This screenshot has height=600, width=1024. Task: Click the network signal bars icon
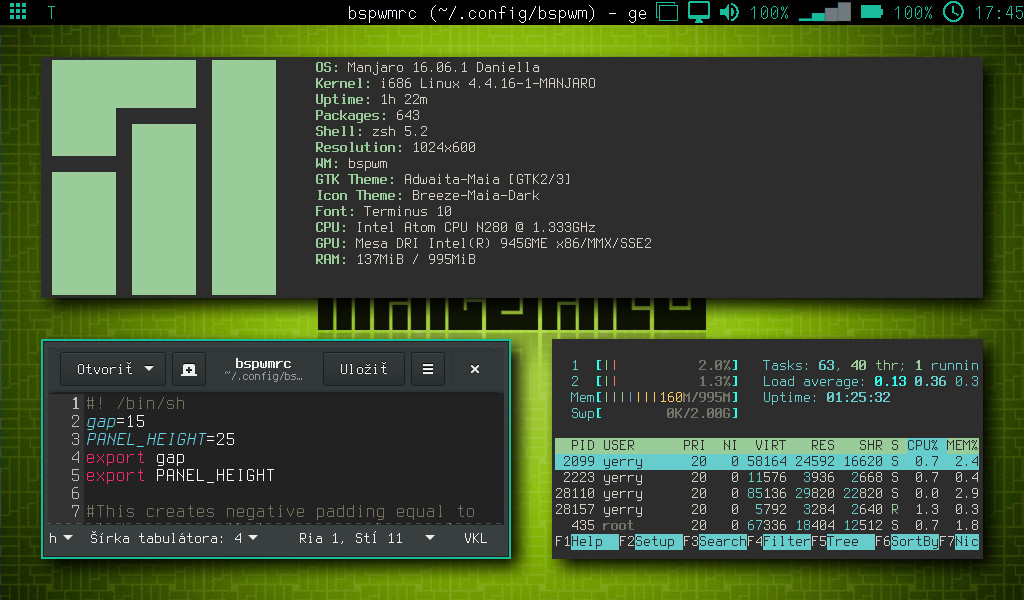pyautogui.click(x=825, y=13)
